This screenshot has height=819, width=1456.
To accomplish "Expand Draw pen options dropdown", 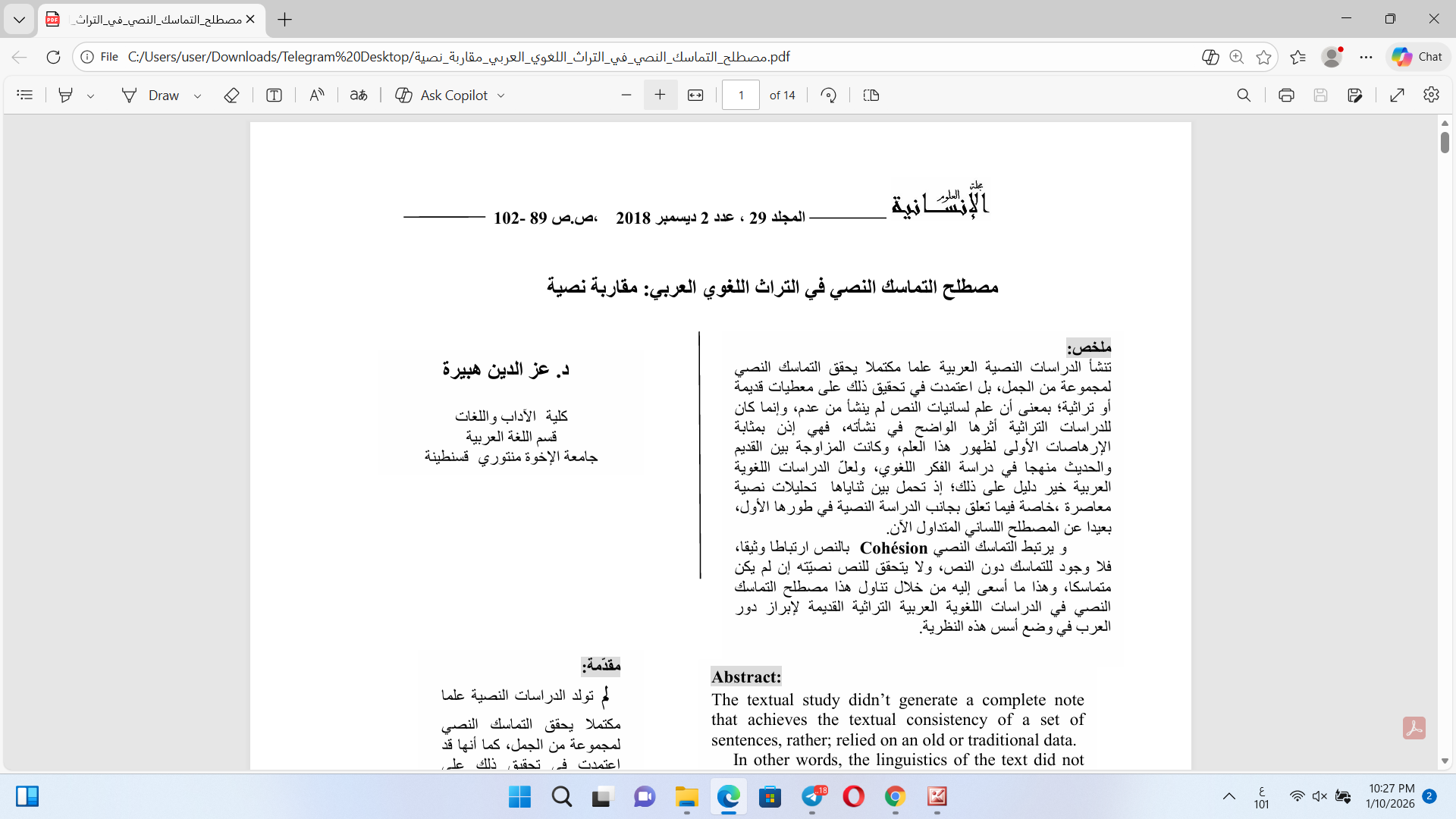I will [197, 96].
